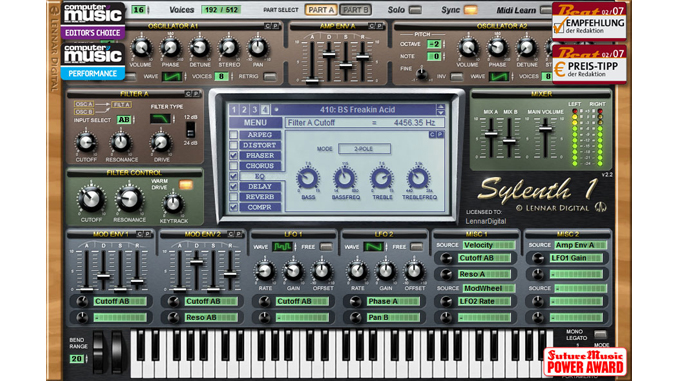Open Mod Env 1 Cutoff AB destination
This screenshot has height=381, width=678.
[x=120, y=301]
